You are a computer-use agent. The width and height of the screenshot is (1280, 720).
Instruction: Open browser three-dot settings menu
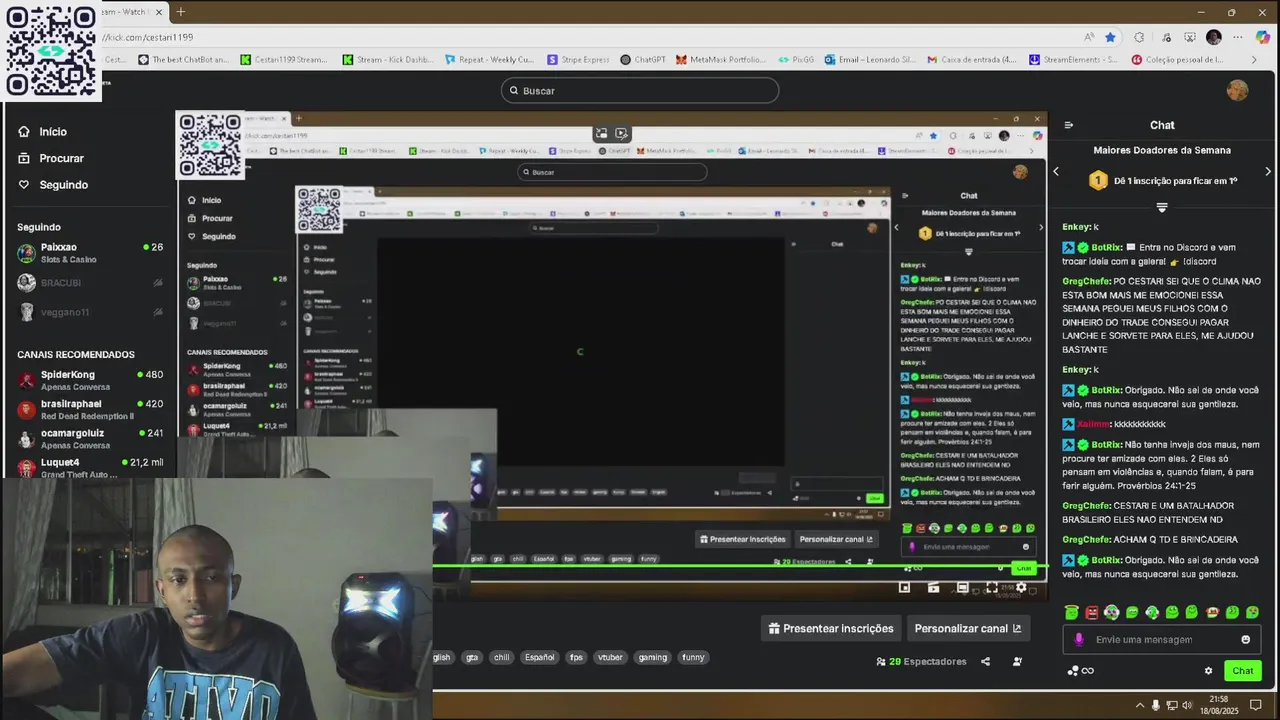1240,37
